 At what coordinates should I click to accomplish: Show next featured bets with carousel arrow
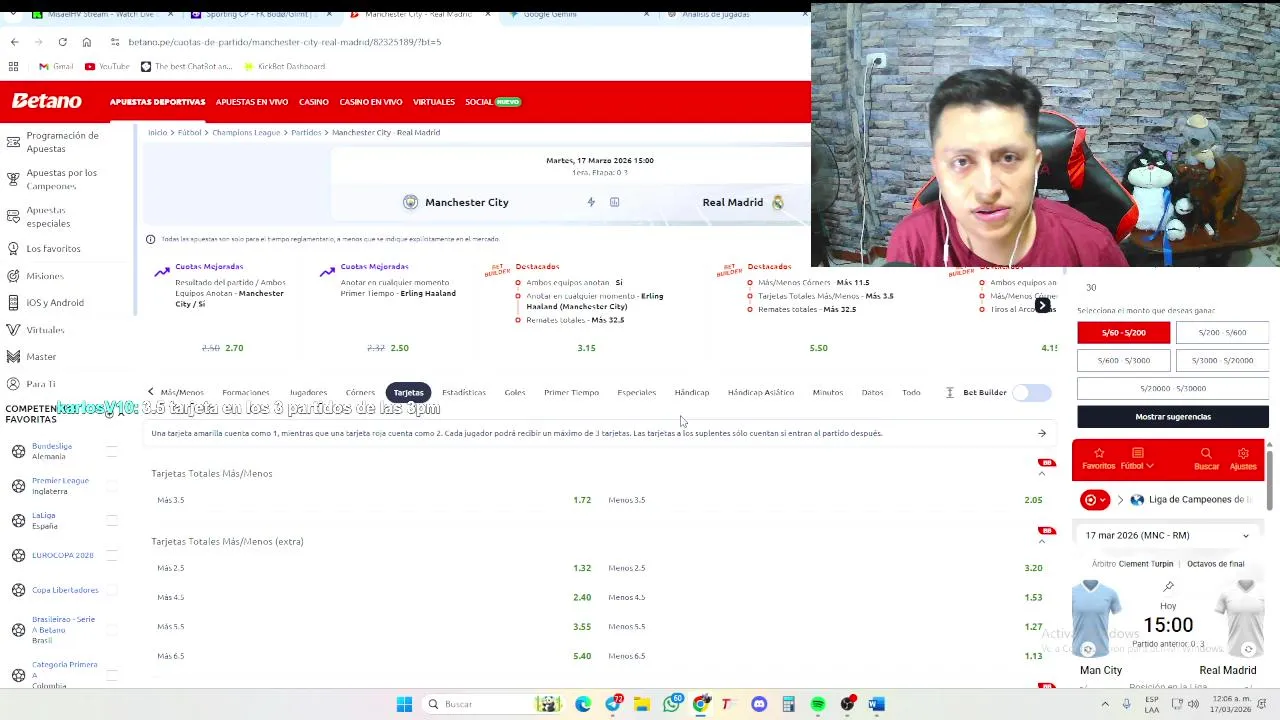tap(1042, 306)
